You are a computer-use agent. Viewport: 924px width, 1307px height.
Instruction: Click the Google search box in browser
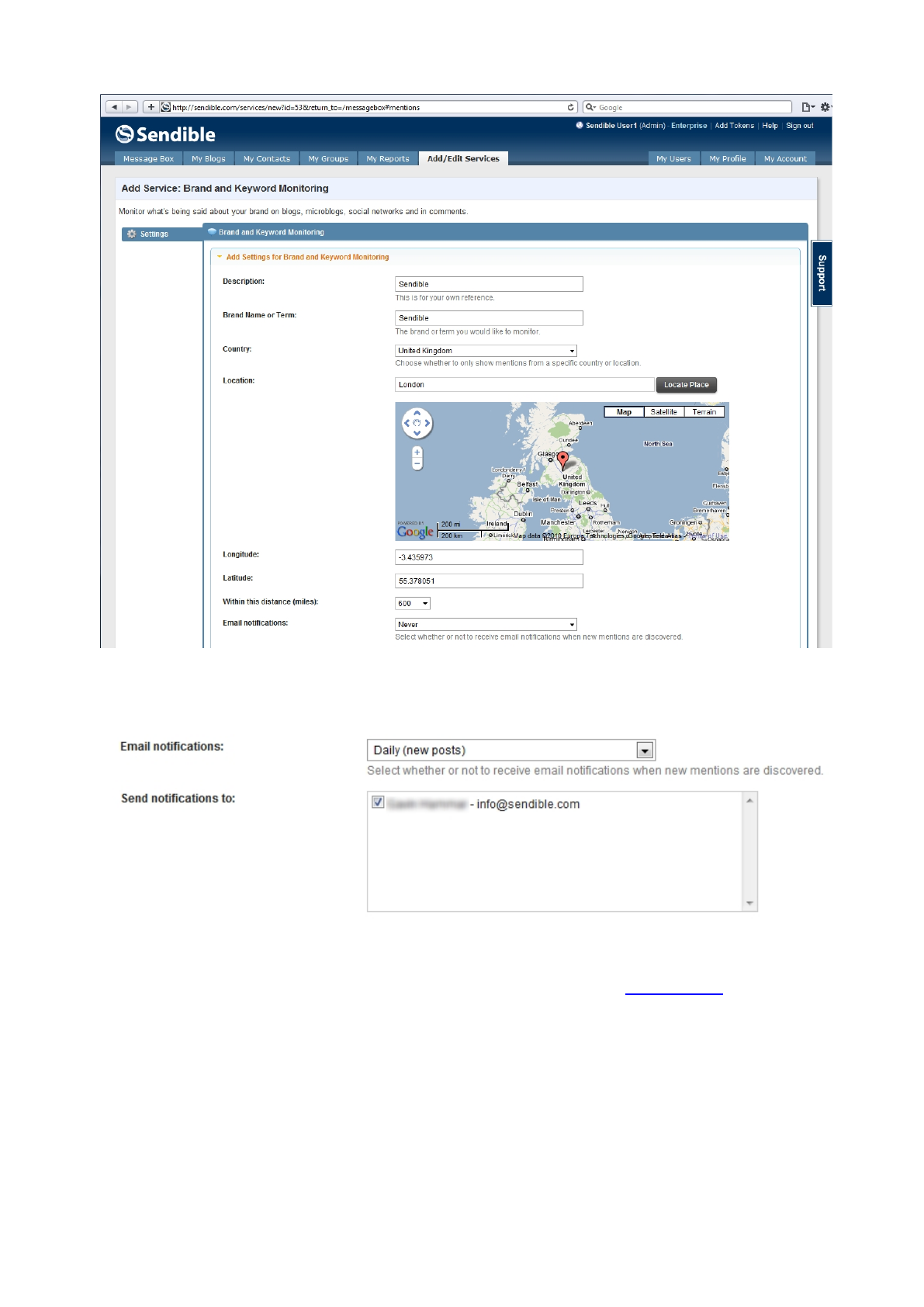[x=687, y=107]
